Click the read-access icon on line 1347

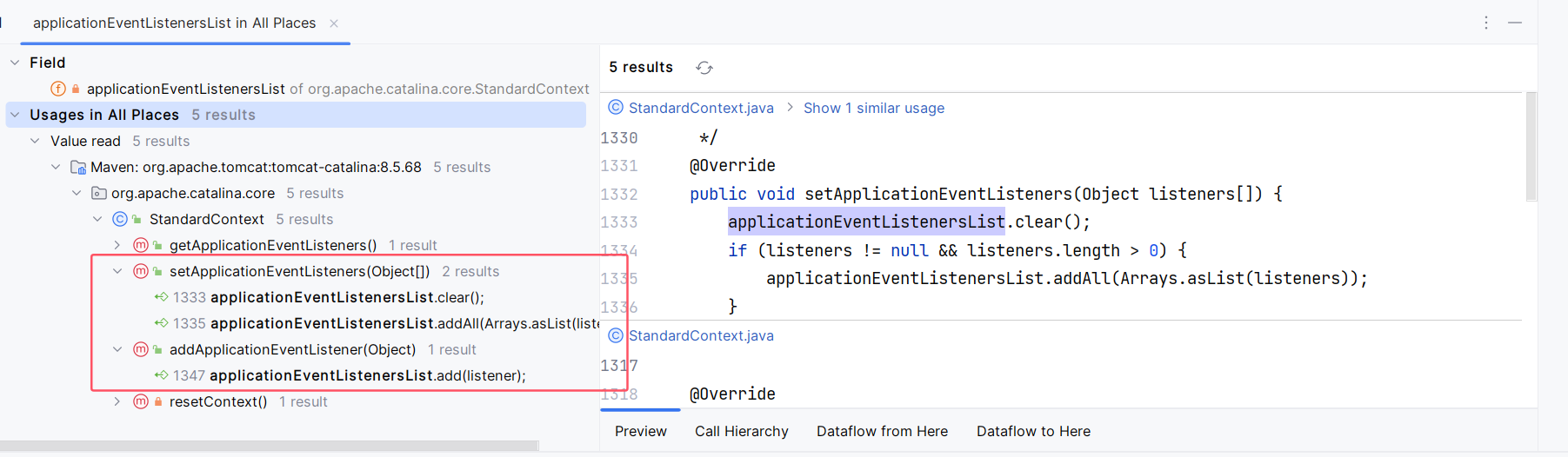[161, 375]
